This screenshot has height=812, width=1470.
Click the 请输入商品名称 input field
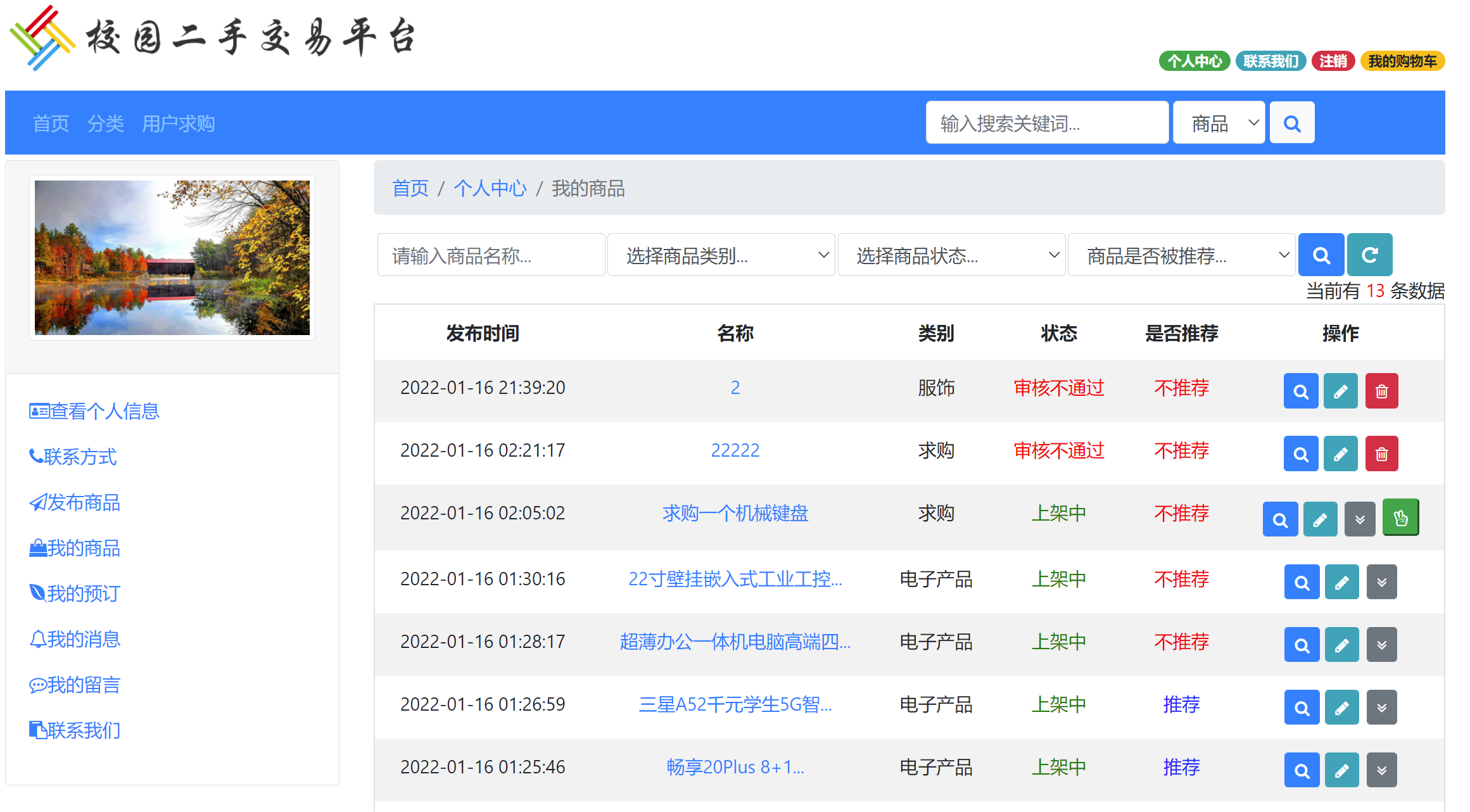click(x=491, y=255)
